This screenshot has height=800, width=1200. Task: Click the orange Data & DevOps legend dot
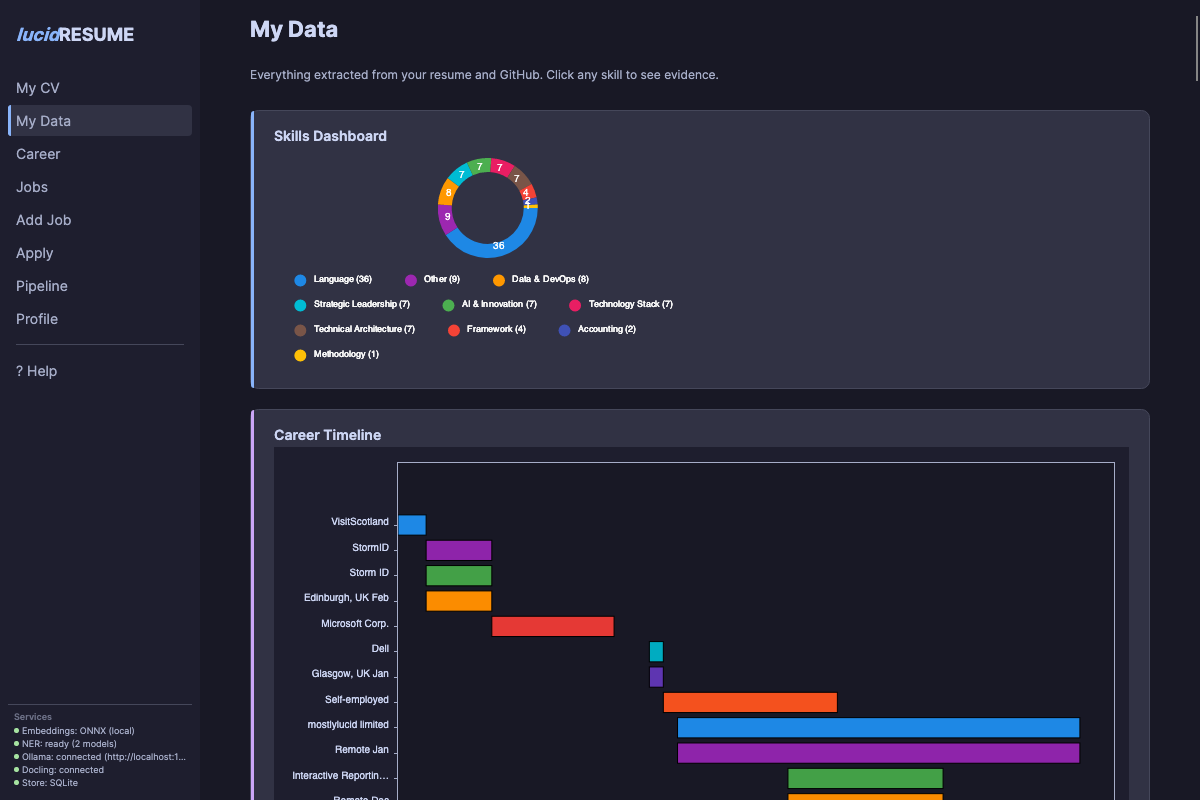click(x=499, y=280)
